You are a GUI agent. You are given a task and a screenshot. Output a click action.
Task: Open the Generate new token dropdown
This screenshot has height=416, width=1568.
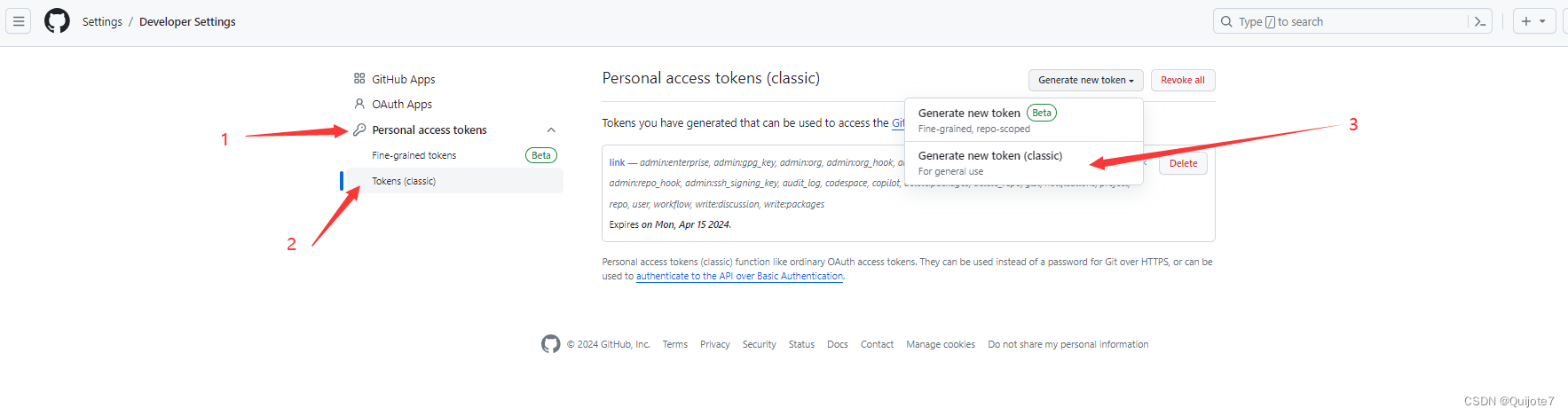click(1085, 80)
